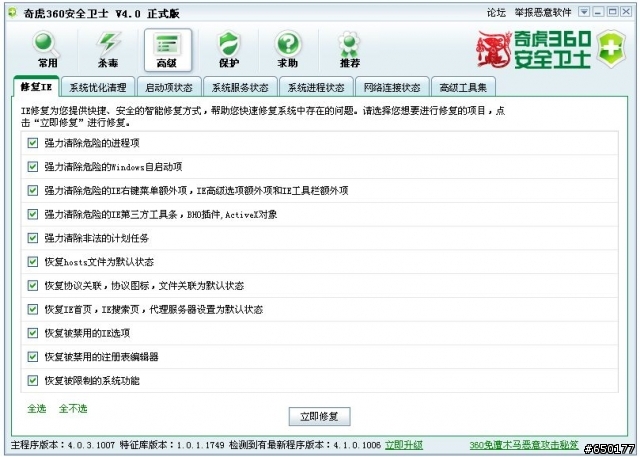Uncheck 恢复被禁用的注册表编辑器

click(x=33, y=357)
